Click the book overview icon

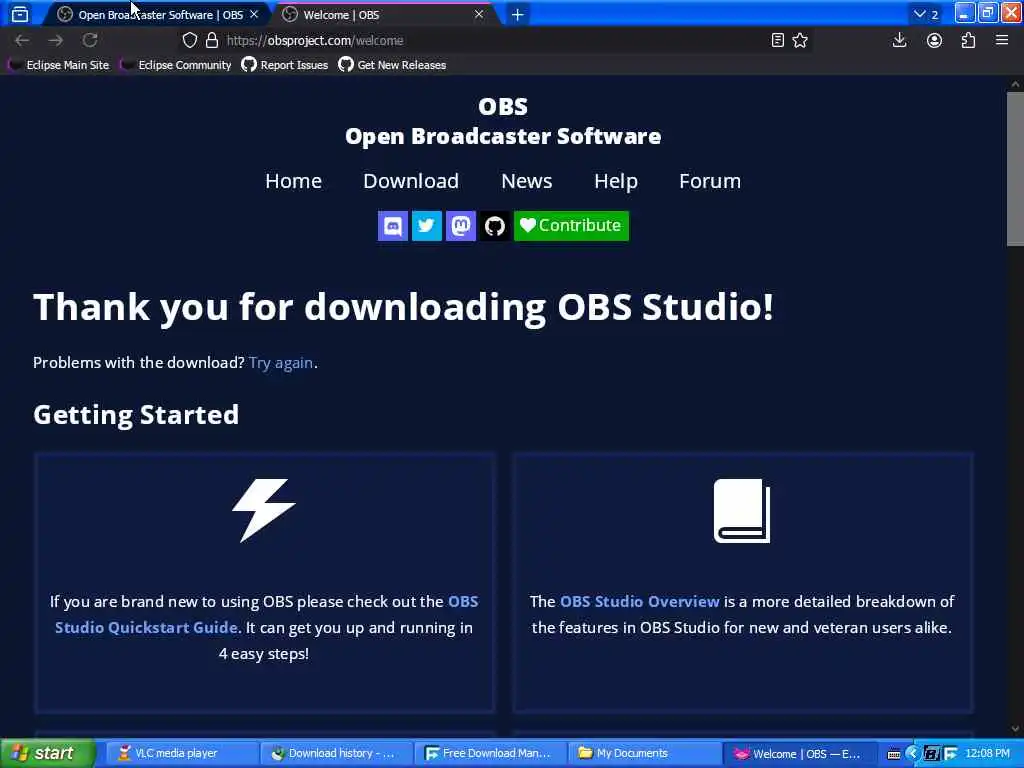pyautogui.click(x=742, y=511)
